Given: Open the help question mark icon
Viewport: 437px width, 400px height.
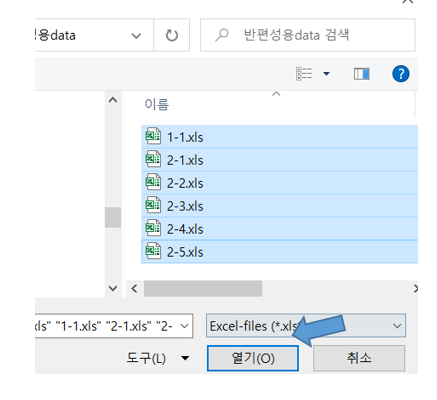Looking at the screenshot, I should pos(400,74).
